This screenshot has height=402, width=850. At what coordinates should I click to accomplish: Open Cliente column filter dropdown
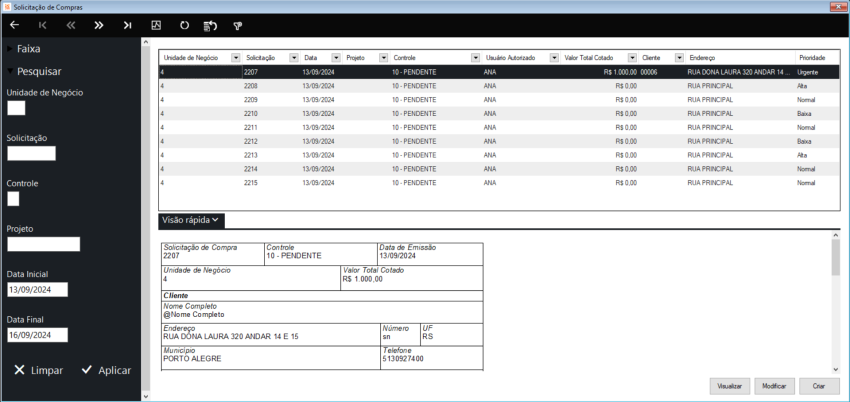679,57
